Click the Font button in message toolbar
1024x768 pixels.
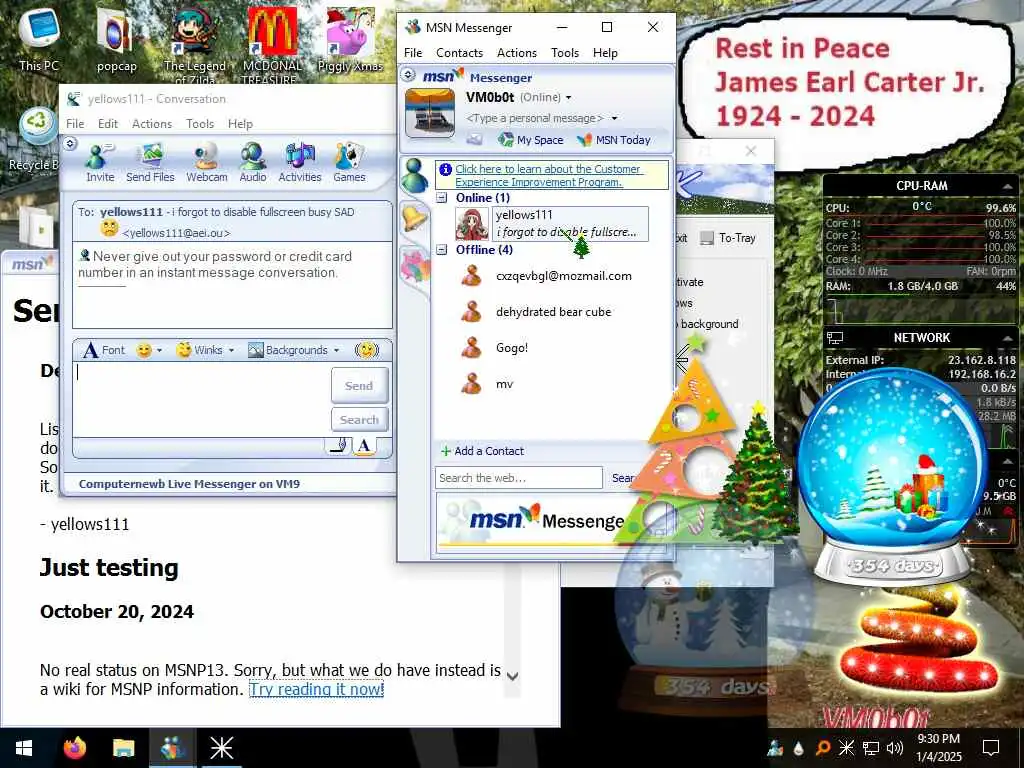click(104, 350)
